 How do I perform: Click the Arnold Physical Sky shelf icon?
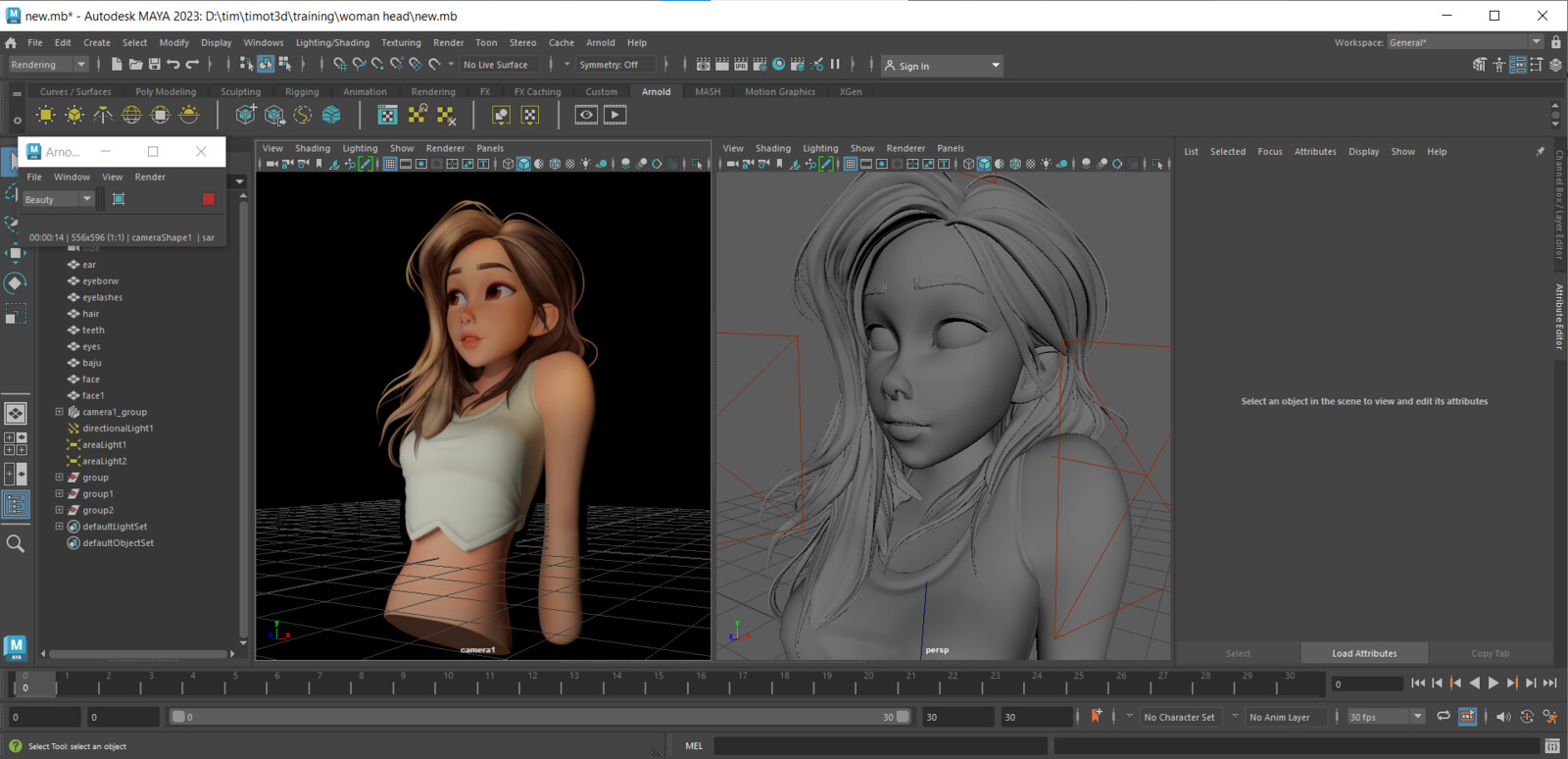tap(189, 115)
